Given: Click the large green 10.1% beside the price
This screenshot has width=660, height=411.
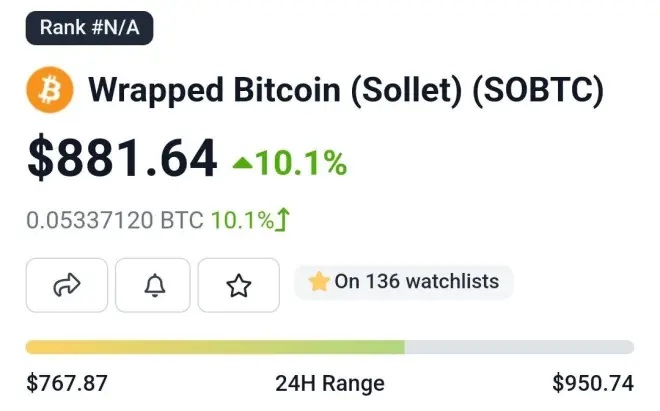Looking at the screenshot, I should click(x=301, y=162).
